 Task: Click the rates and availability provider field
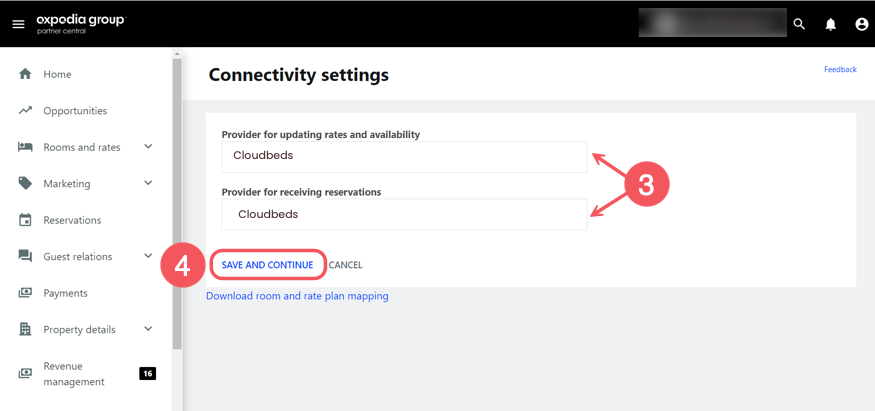click(x=404, y=156)
